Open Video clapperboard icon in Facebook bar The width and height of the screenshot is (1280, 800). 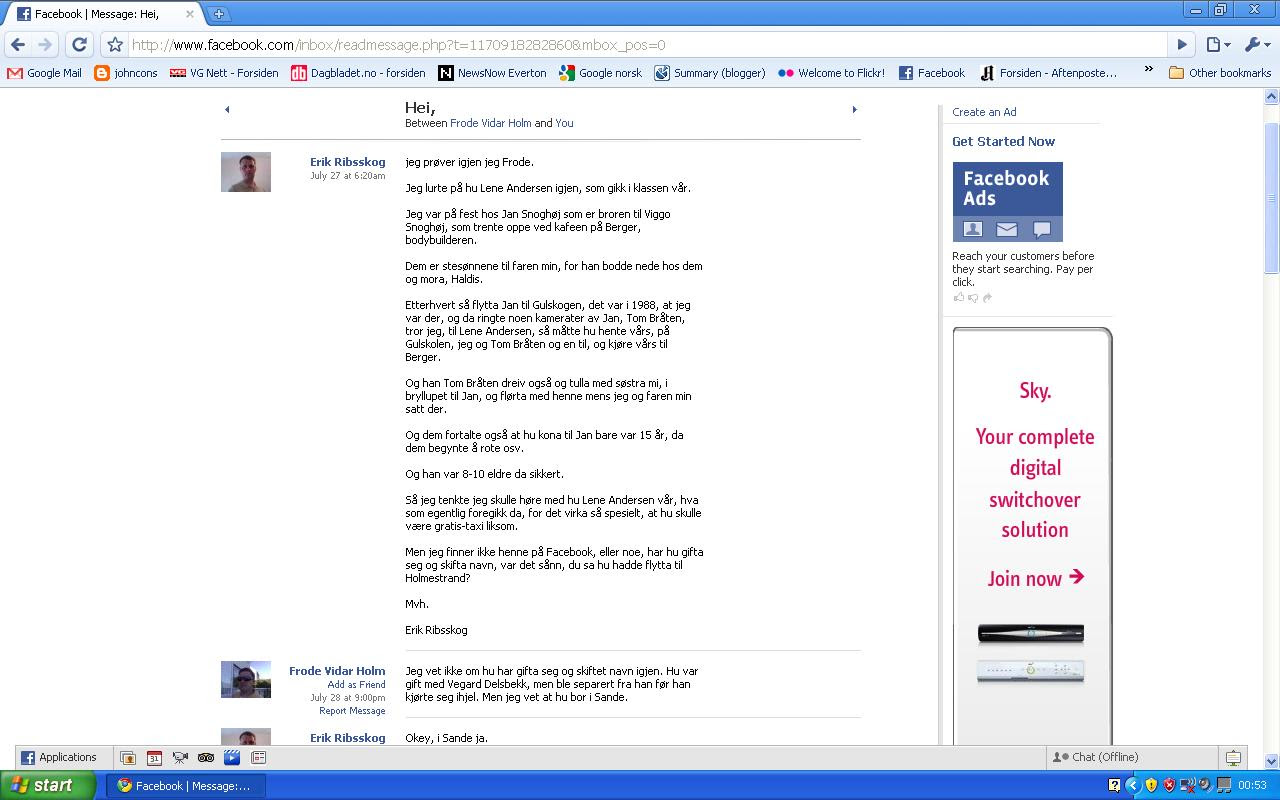click(x=232, y=758)
